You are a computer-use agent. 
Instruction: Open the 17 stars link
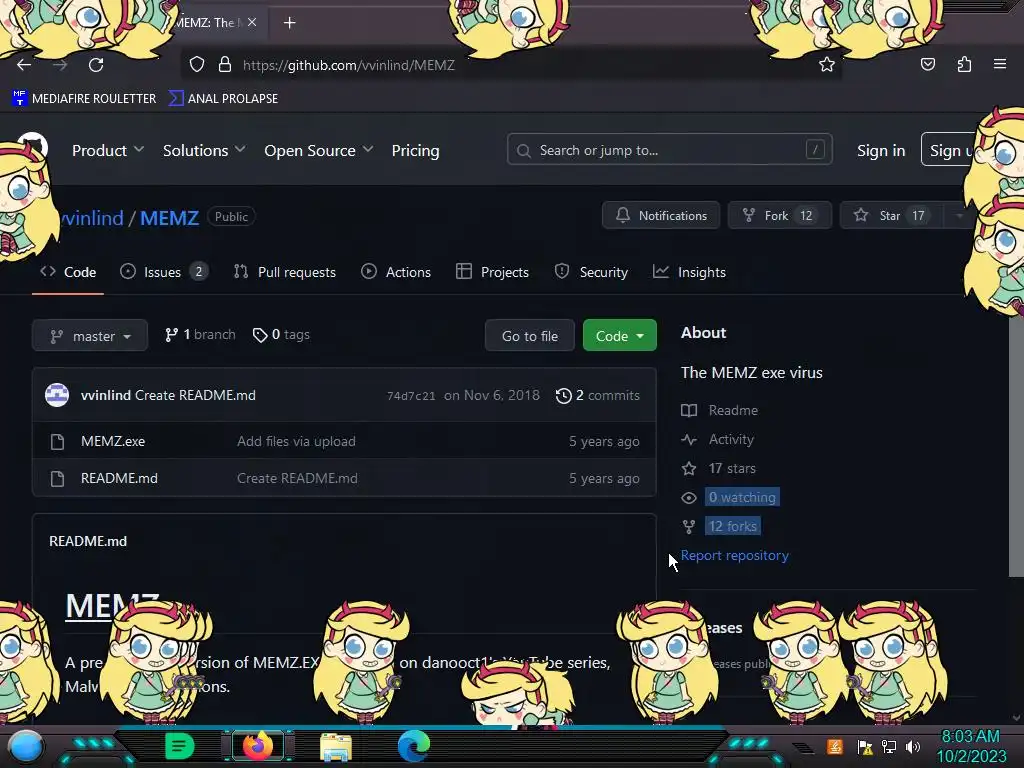pyautogui.click(x=732, y=468)
